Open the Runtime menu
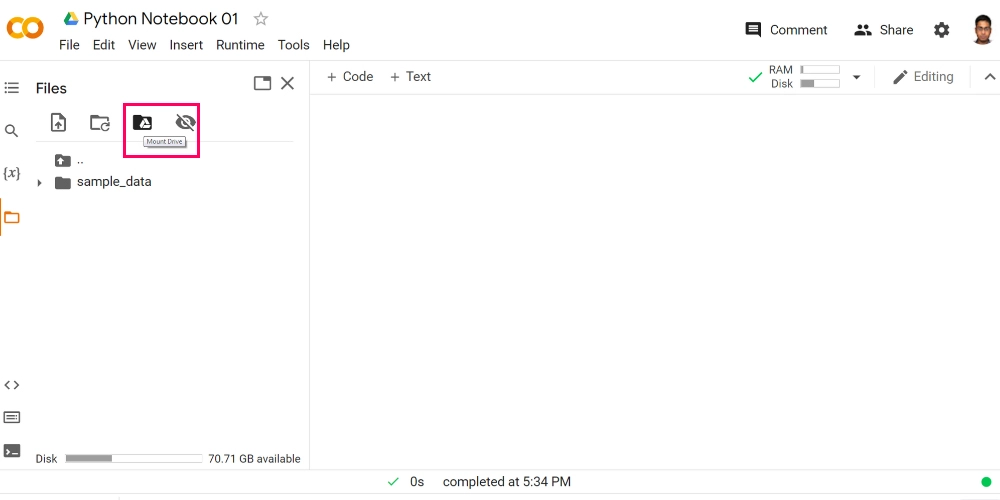 [240, 45]
